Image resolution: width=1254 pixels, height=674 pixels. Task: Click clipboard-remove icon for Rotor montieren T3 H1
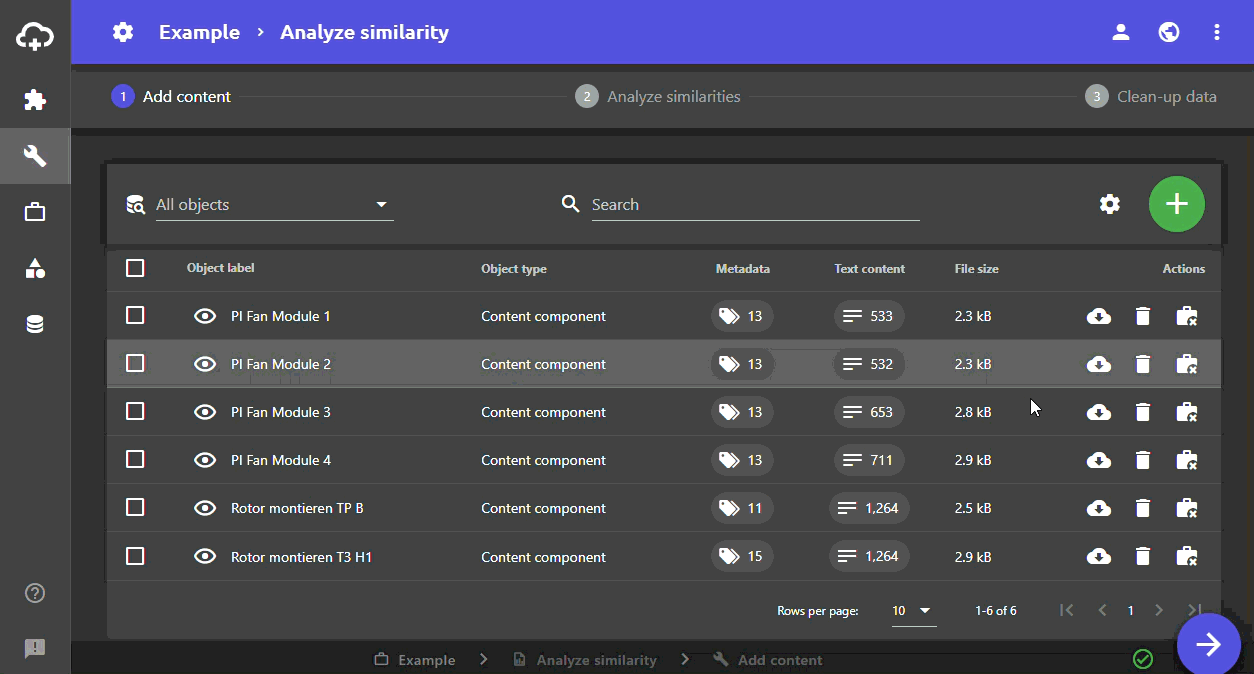coord(1187,556)
